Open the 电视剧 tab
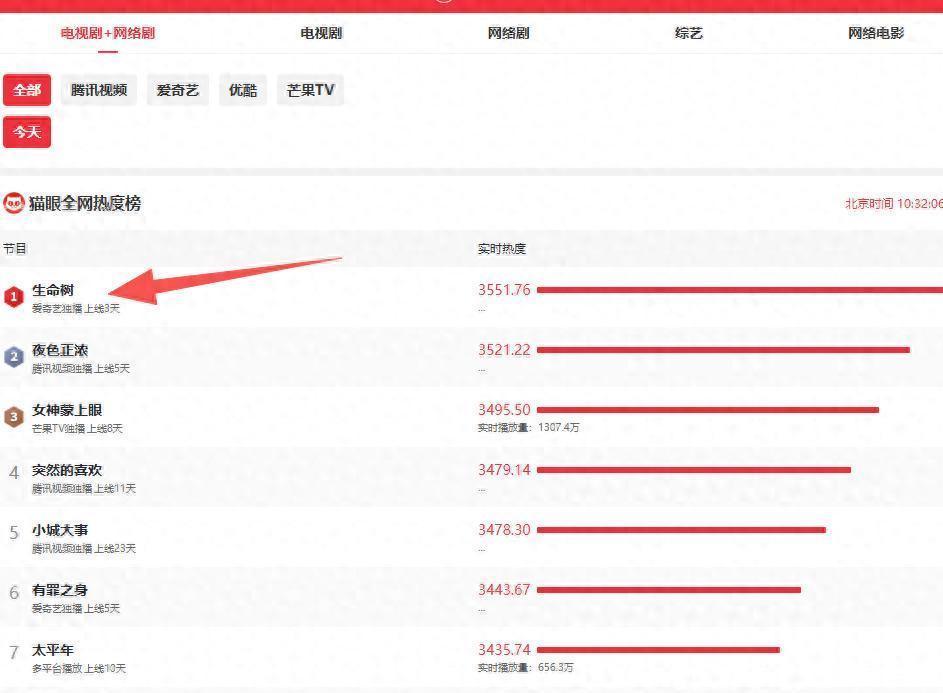Image resolution: width=943 pixels, height=693 pixels. tap(321, 33)
